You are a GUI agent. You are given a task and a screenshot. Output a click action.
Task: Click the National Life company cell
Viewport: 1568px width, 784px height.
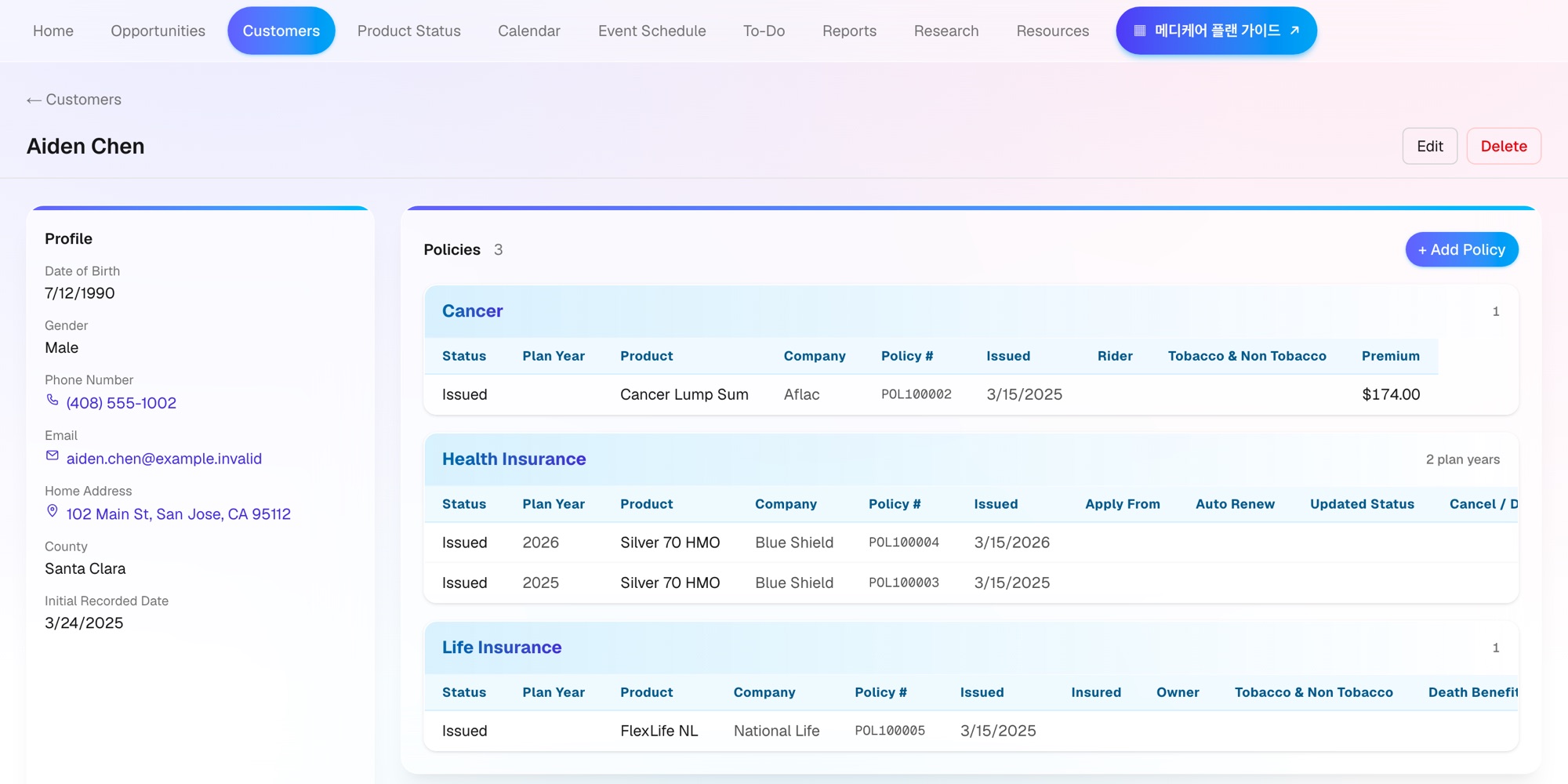point(777,731)
